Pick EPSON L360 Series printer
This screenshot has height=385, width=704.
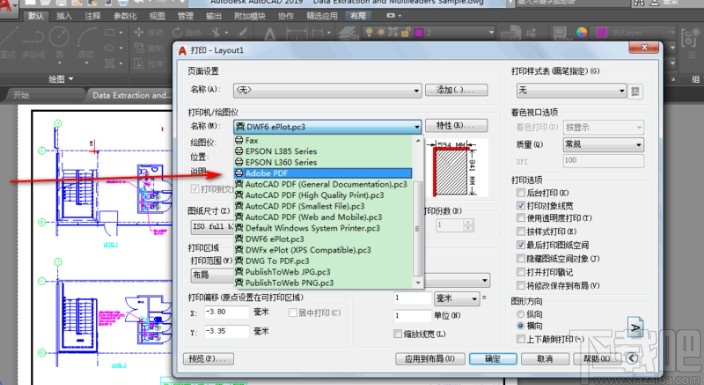coord(322,162)
